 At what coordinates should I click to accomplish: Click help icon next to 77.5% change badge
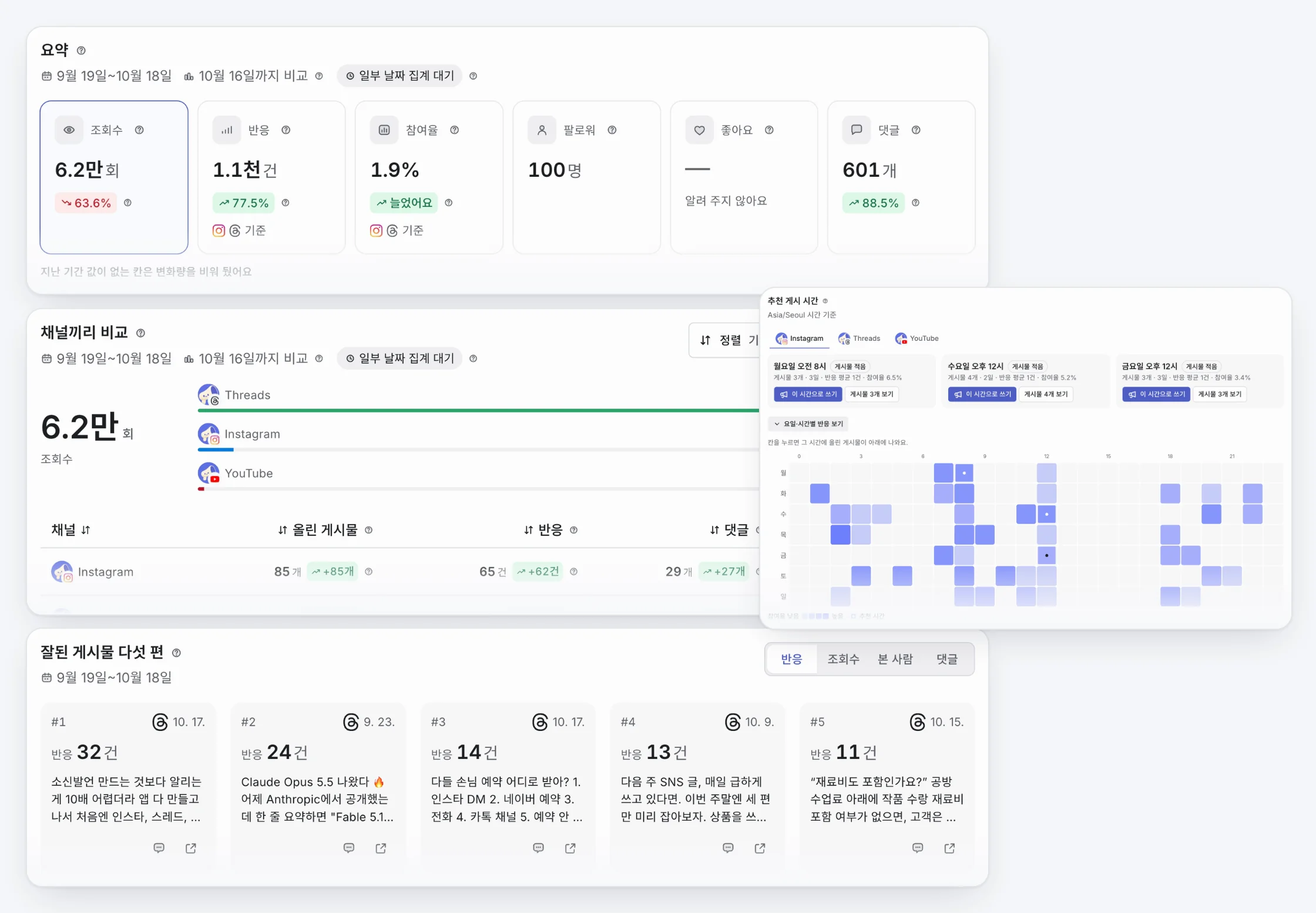286,203
